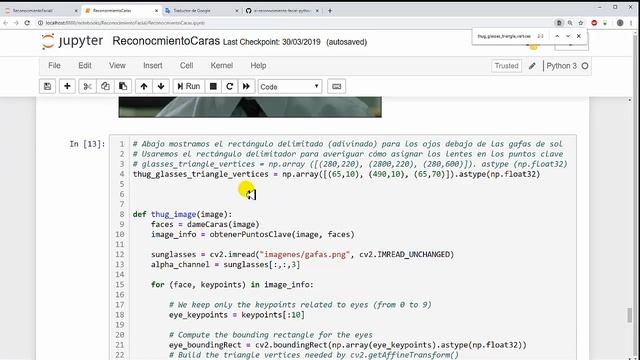
Task: Switch to ReconocimientoFacial browser tab
Action: (x=40, y=11)
